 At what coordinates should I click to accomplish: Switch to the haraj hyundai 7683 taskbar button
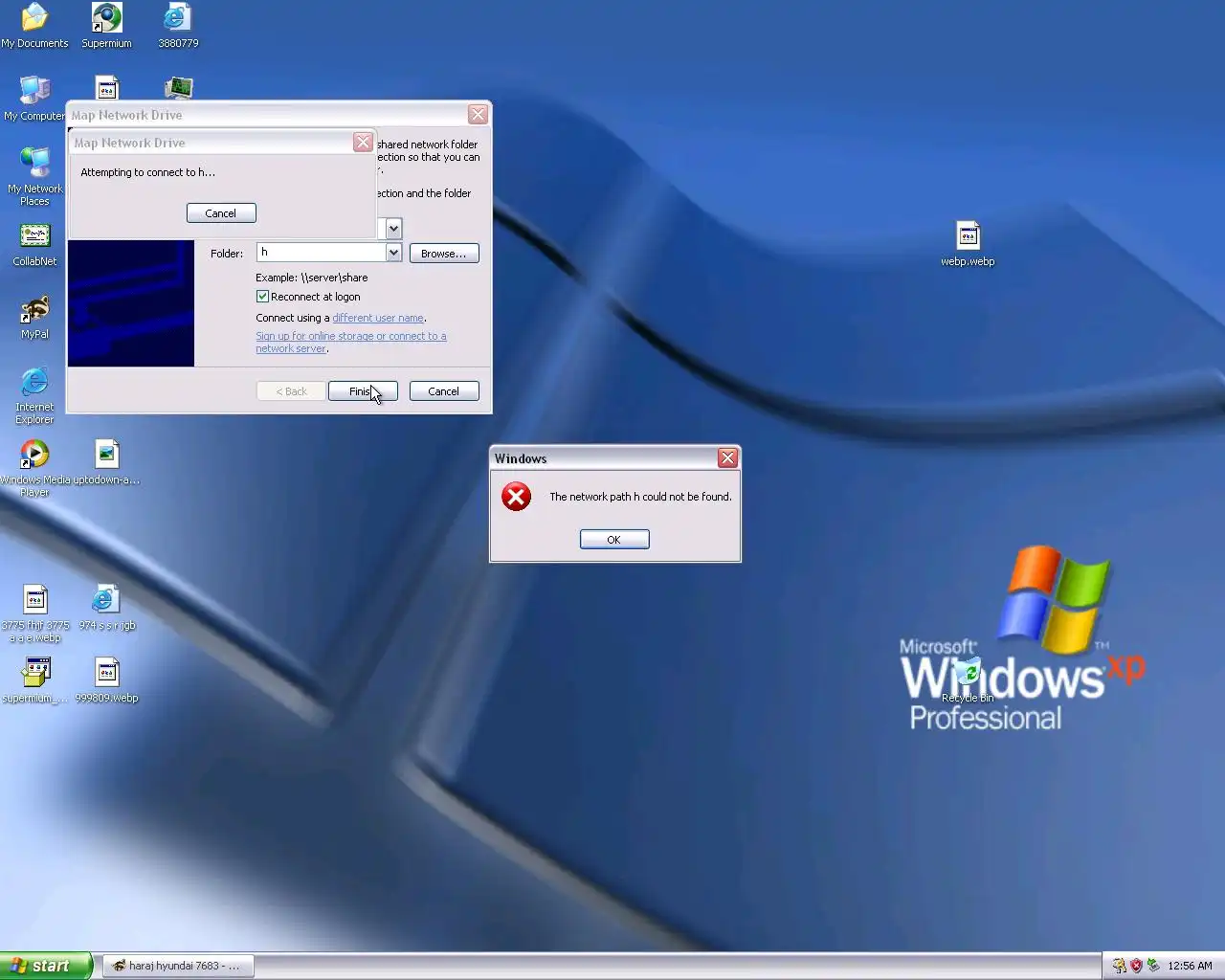(x=178, y=966)
